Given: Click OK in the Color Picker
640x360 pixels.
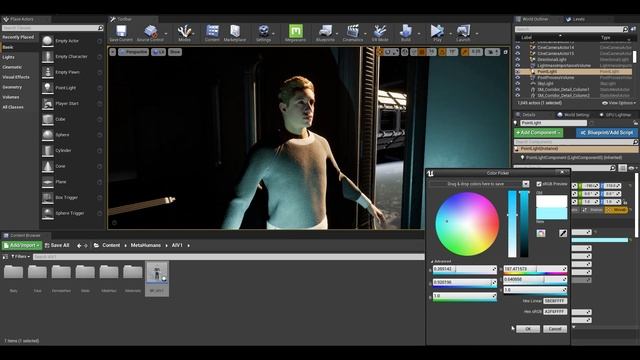Looking at the screenshot, I should pos(528,329).
